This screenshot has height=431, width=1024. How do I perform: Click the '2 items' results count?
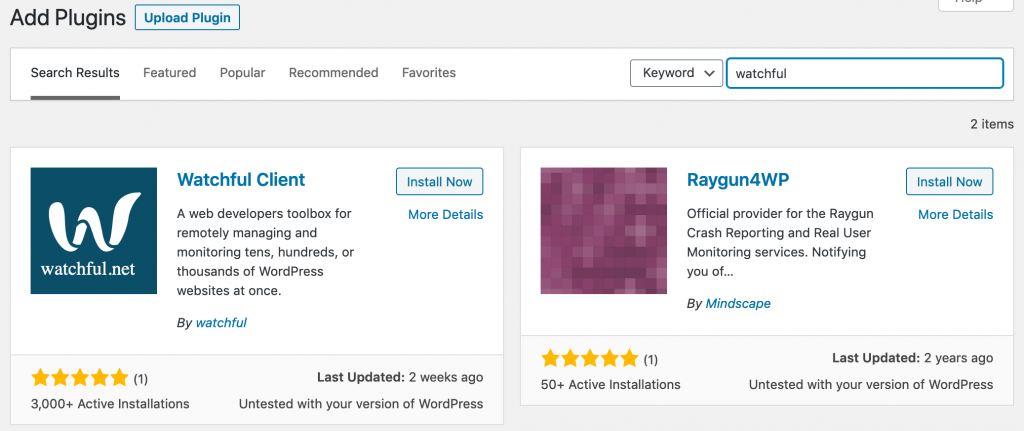pyautogui.click(x=992, y=124)
